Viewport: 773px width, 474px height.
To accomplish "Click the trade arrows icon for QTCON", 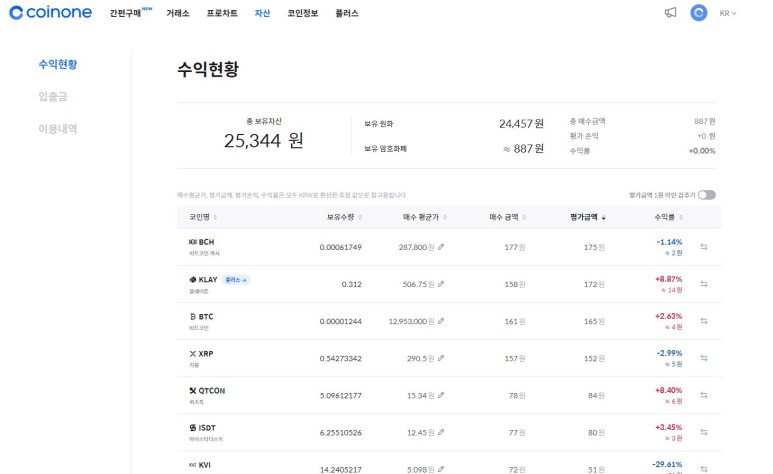I will tap(704, 395).
